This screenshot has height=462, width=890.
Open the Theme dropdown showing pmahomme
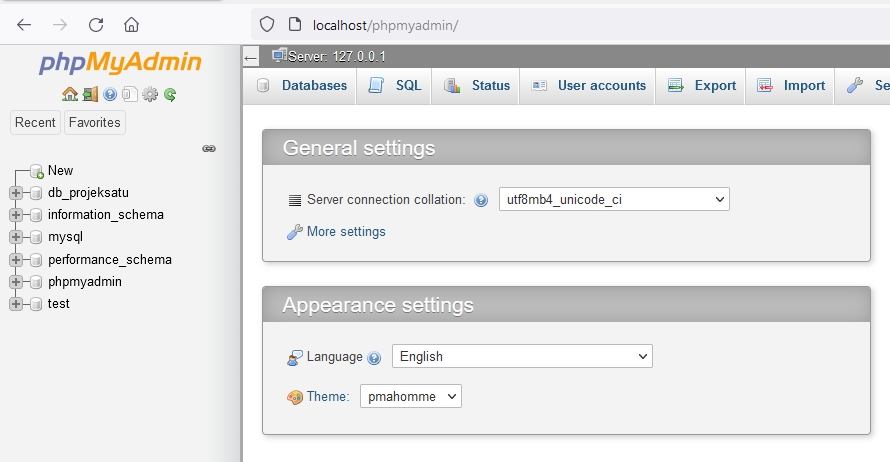coord(411,396)
